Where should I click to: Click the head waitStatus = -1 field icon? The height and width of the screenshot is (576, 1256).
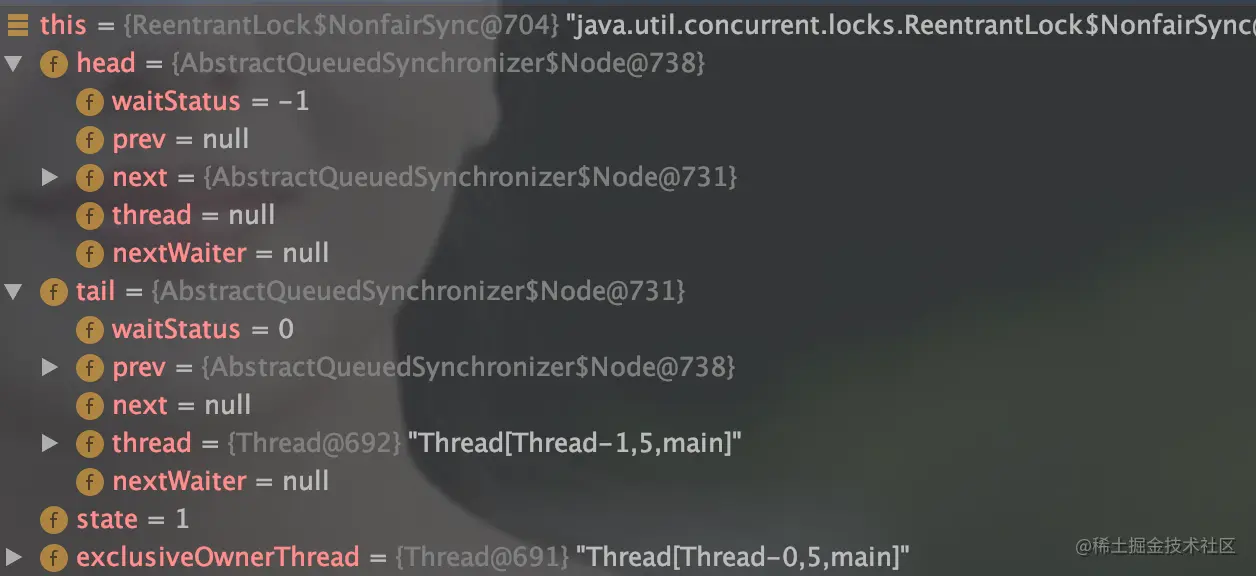(x=90, y=102)
